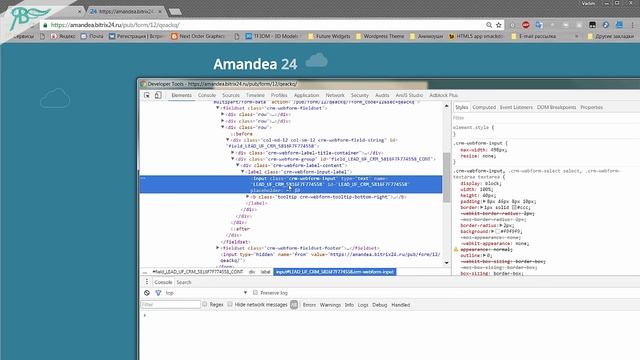Open the console drawer three-dot menu

pos(147,282)
